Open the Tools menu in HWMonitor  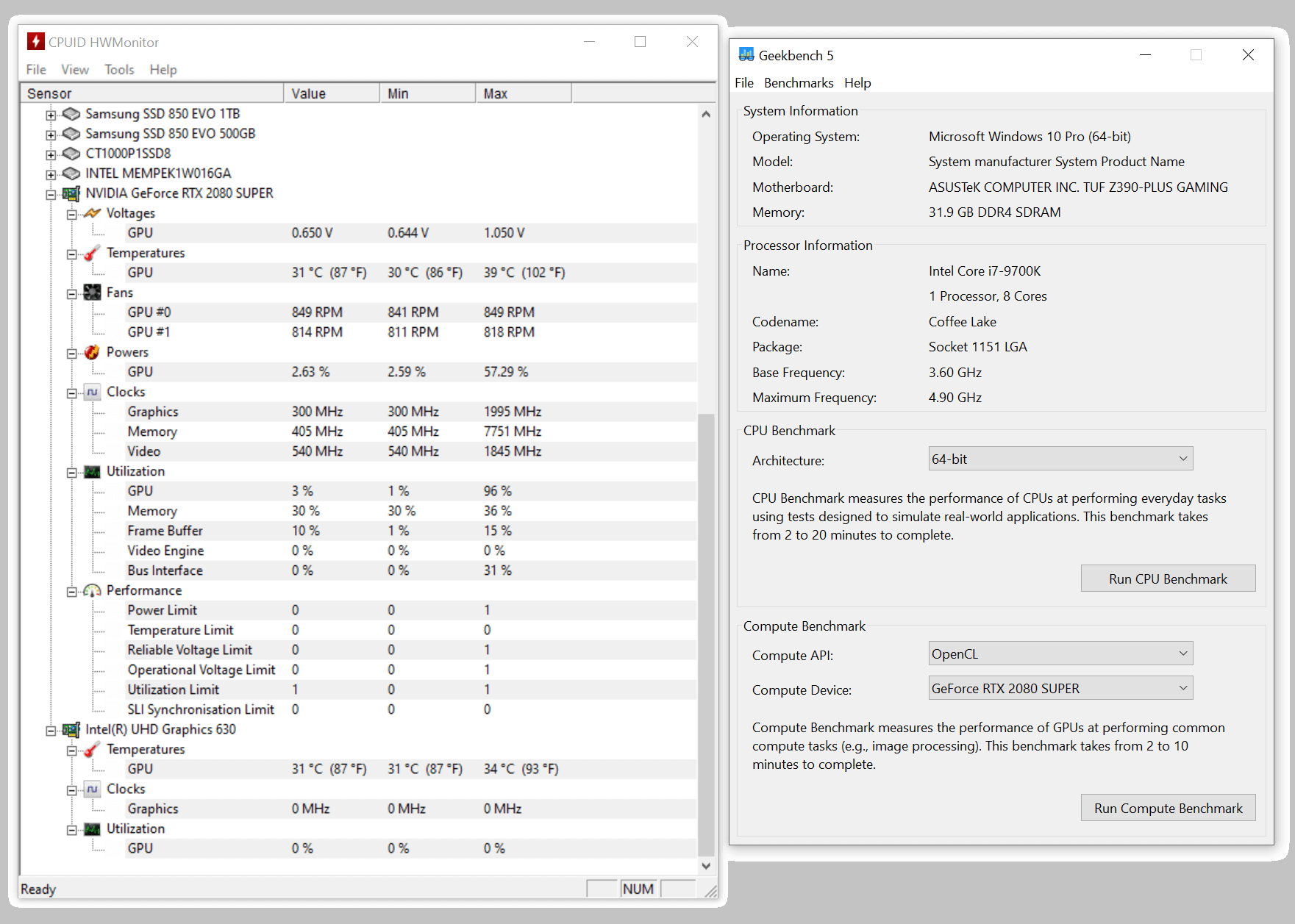[x=119, y=70]
